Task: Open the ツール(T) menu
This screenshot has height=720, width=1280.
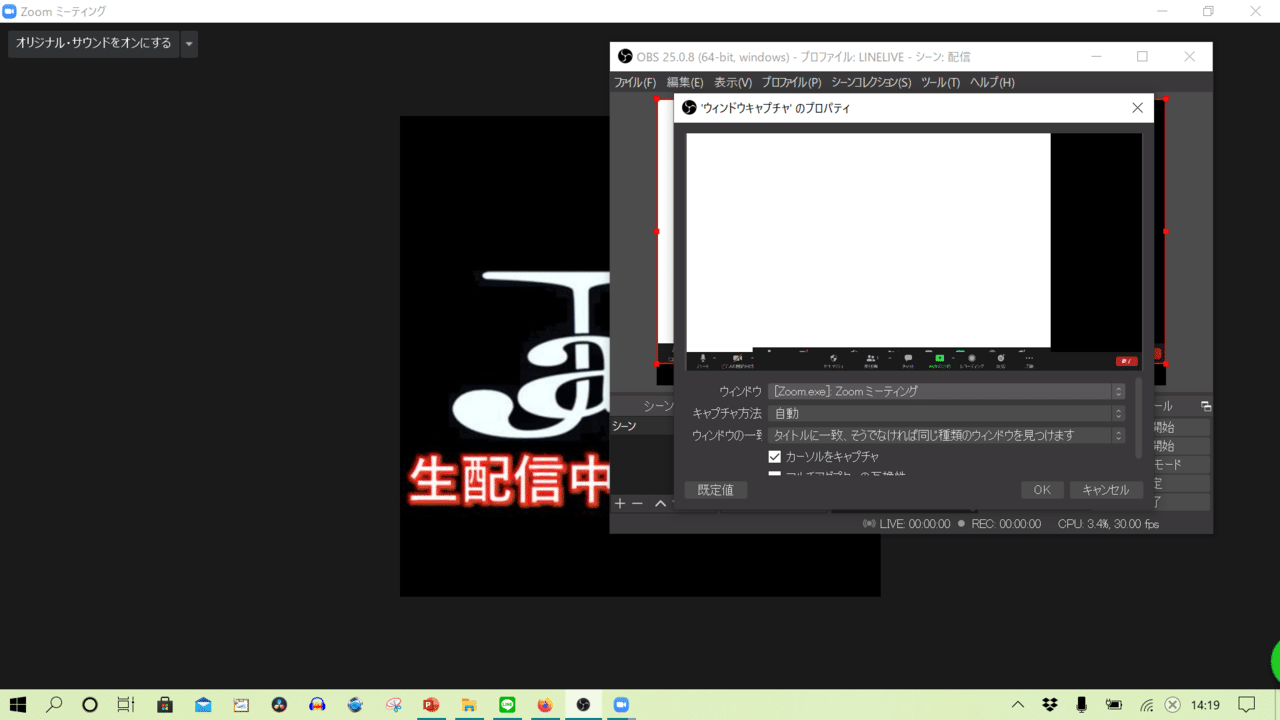Action: pos(940,82)
